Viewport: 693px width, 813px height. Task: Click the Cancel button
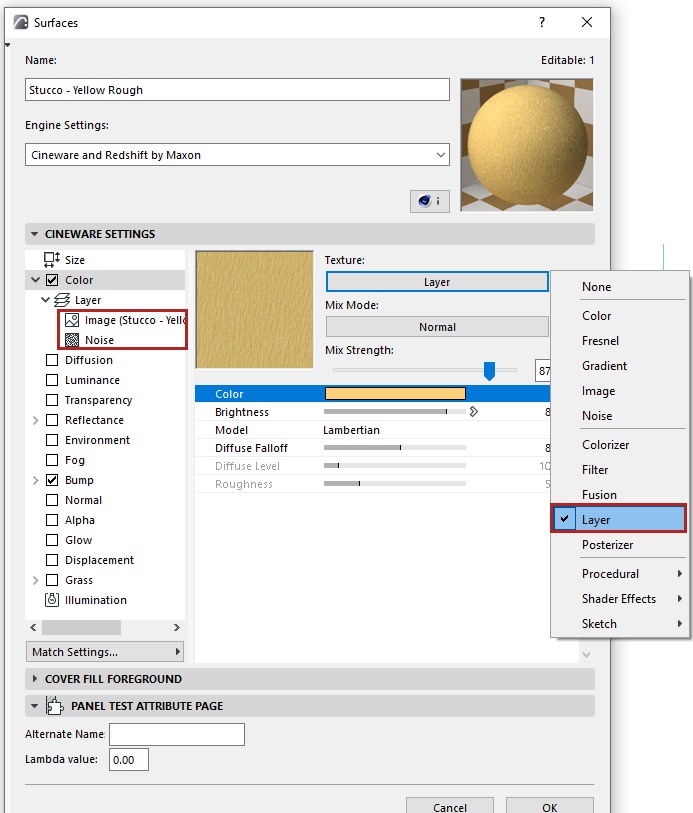[x=449, y=806]
